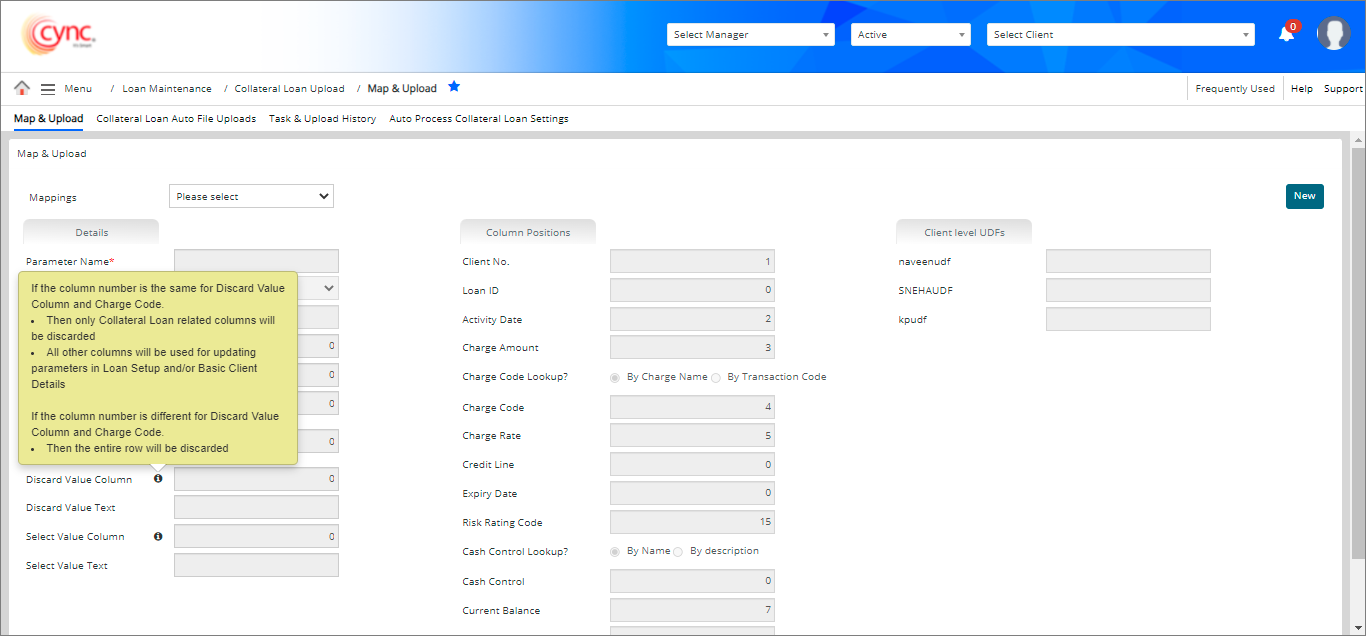Viewport: 1366px width, 636px height.
Task: Switch to Task & Upload History tab
Action: coord(322,119)
